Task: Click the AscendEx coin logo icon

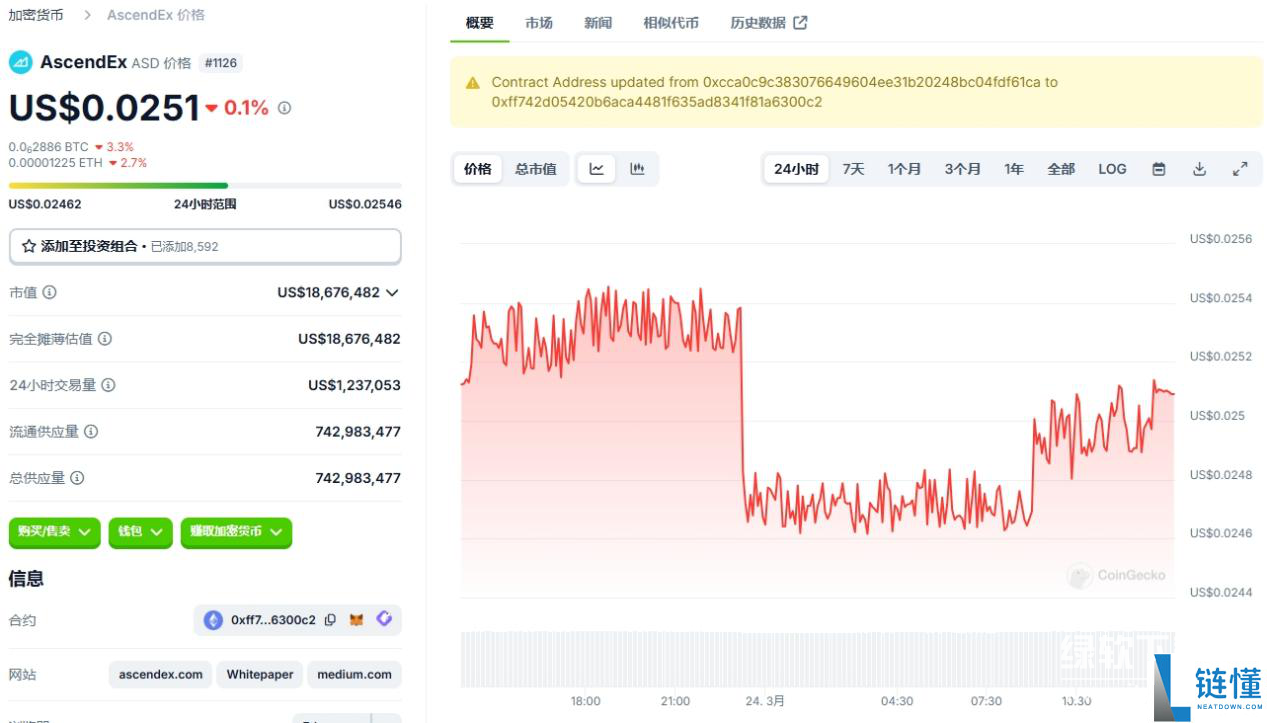Action: click(x=21, y=62)
